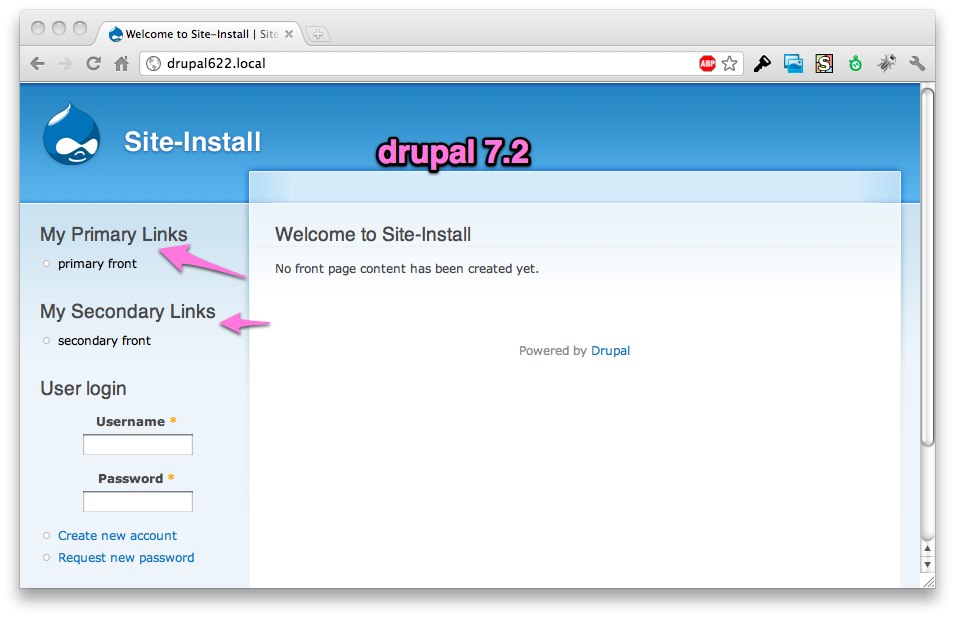The width and height of the screenshot is (955, 618).
Task: Select the Welcome to Site-Install tab
Action: pyautogui.click(x=201, y=34)
